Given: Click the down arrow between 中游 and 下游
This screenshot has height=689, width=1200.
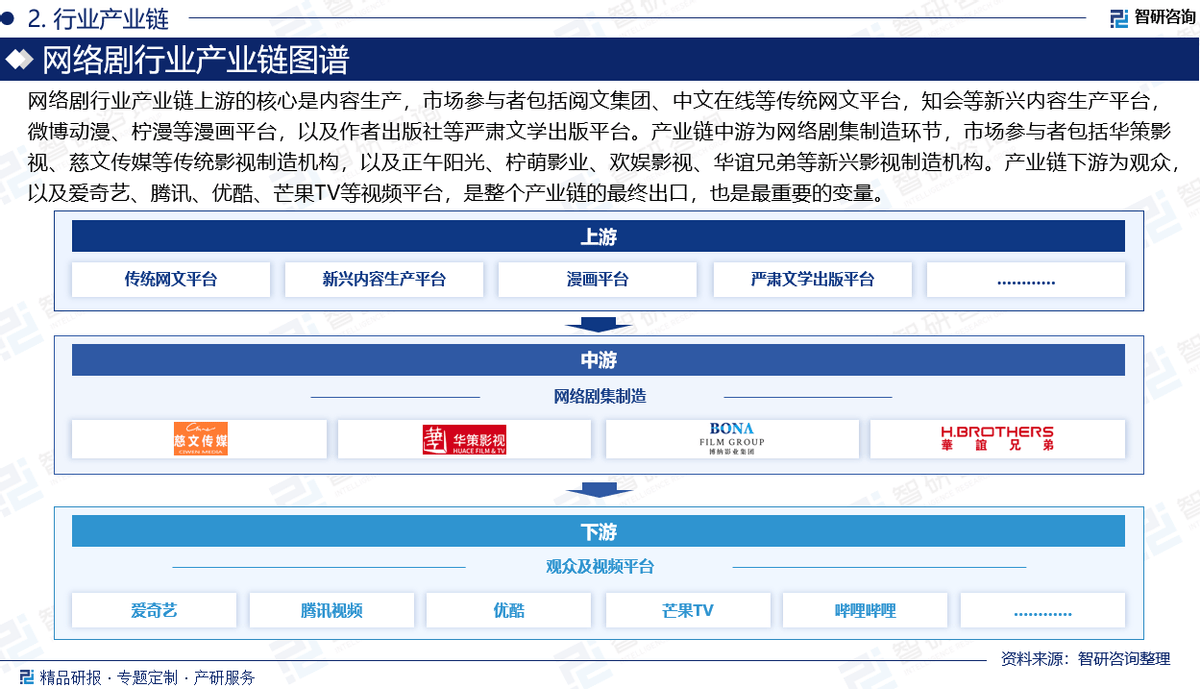Looking at the screenshot, I should (x=598, y=490).
